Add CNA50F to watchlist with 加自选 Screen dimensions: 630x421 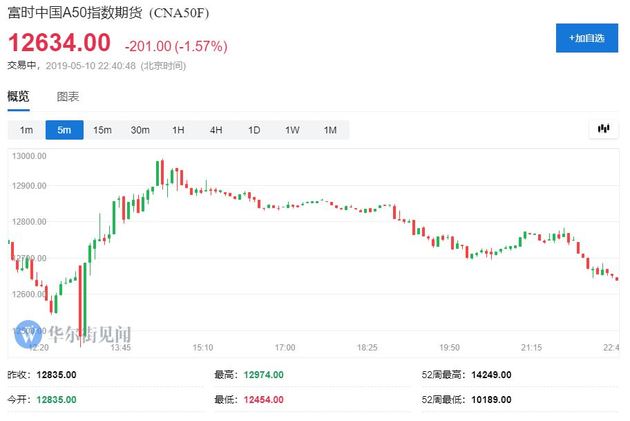coord(587,38)
